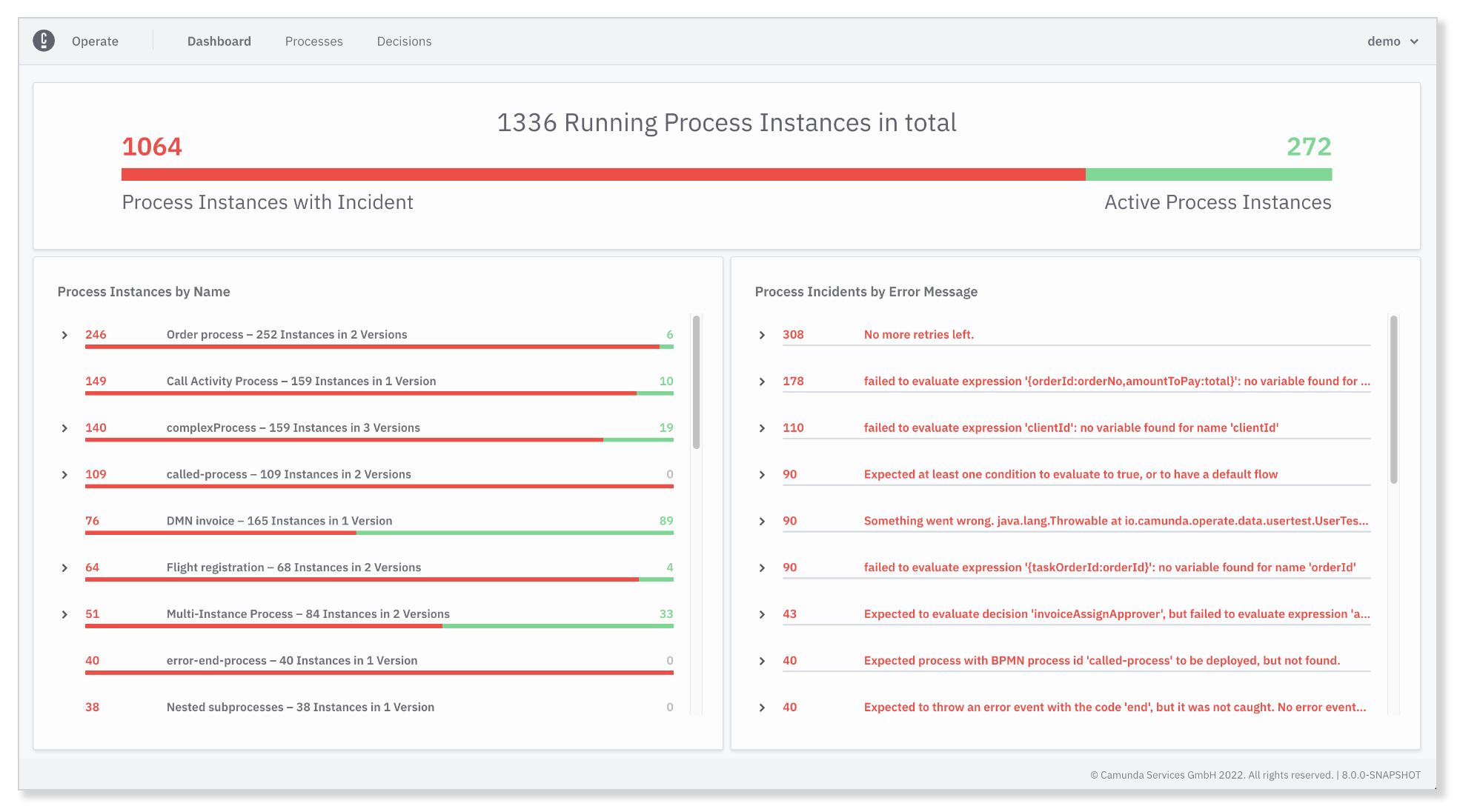
Task: Click complexProcess – 159 Instances text
Action: (x=293, y=427)
